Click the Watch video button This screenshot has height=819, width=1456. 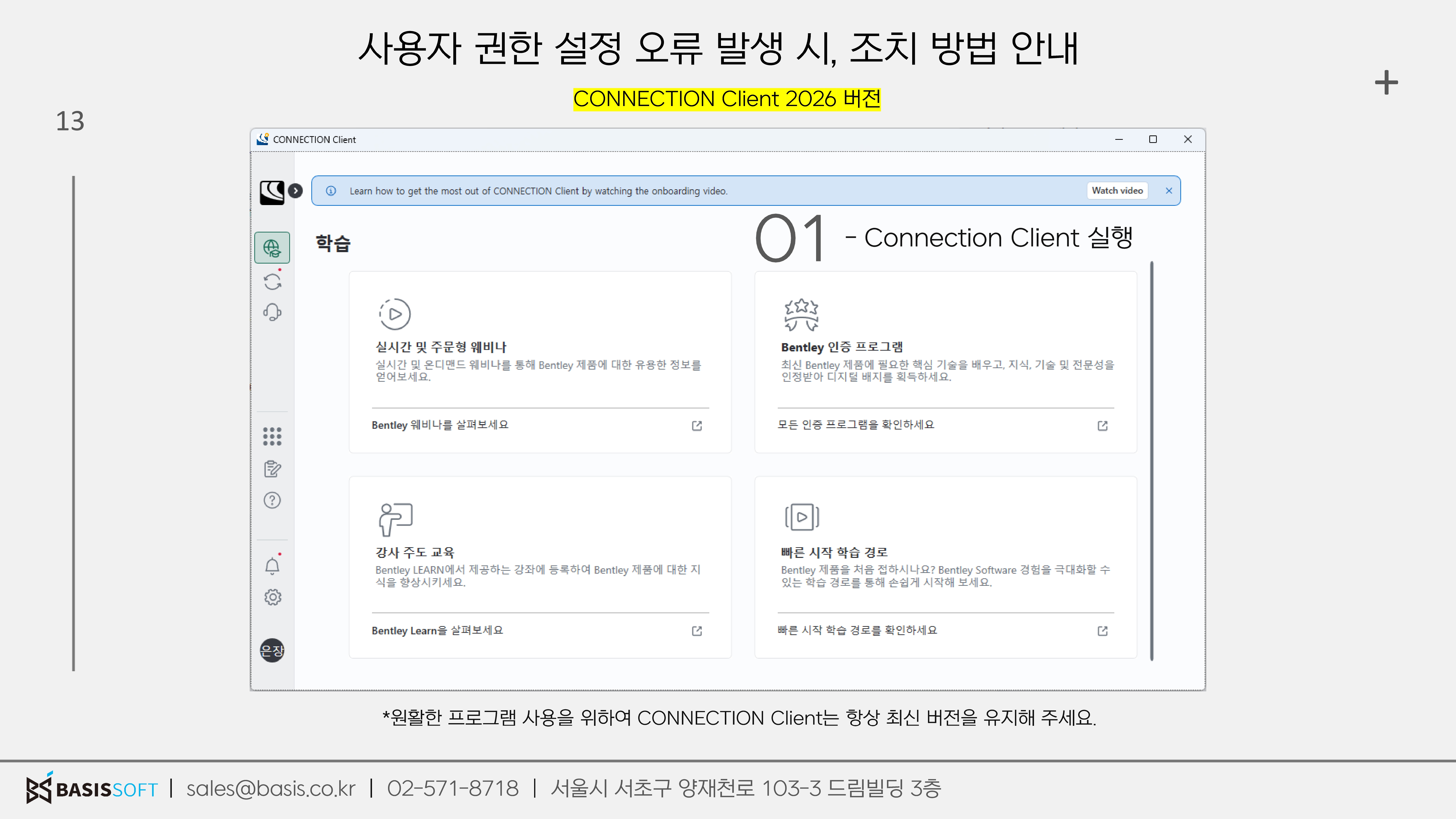(x=1117, y=191)
